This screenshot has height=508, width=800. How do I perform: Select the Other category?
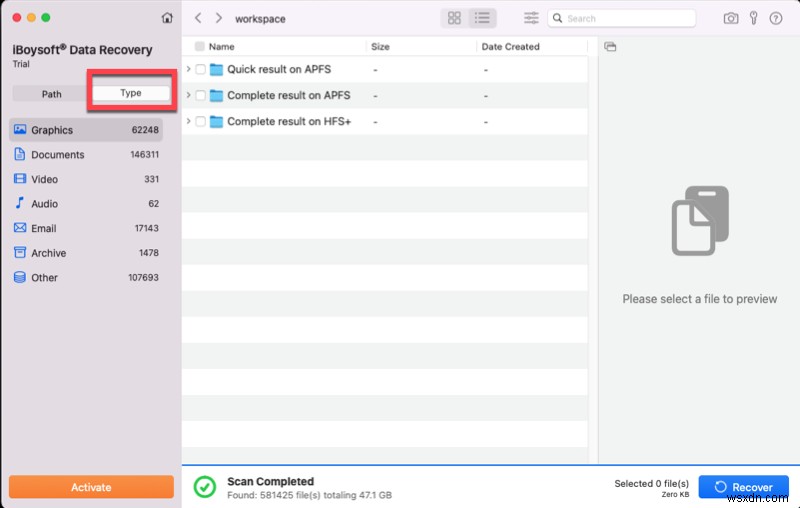86,277
